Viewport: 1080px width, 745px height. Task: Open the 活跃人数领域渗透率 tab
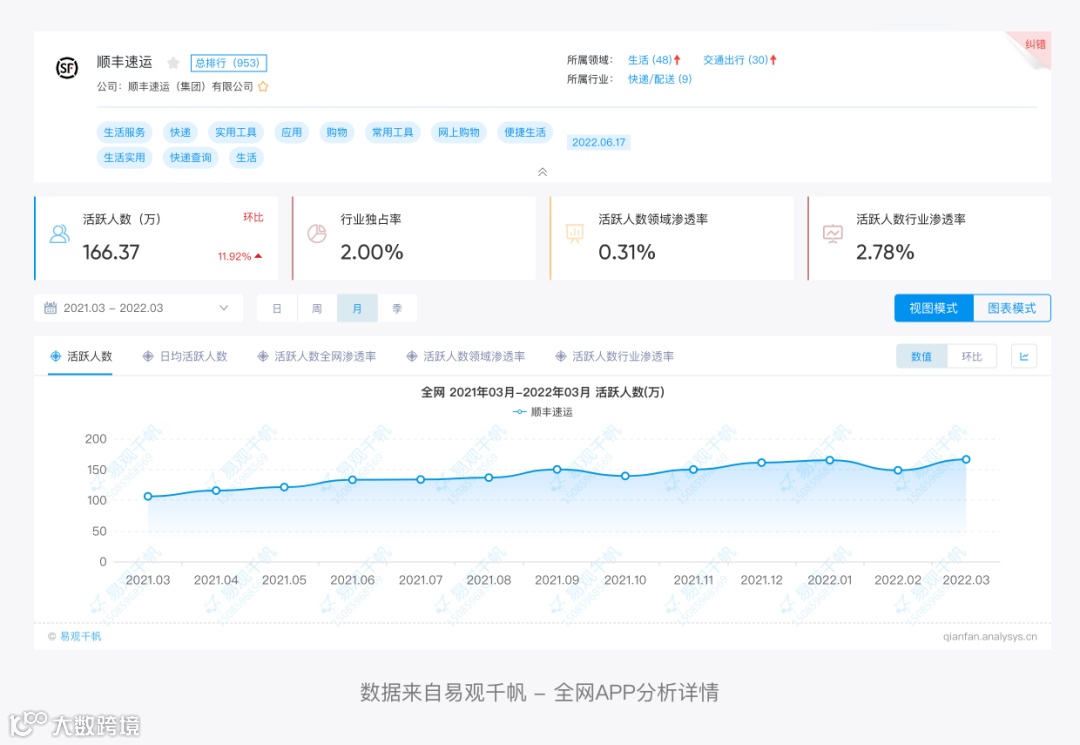(x=466, y=356)
